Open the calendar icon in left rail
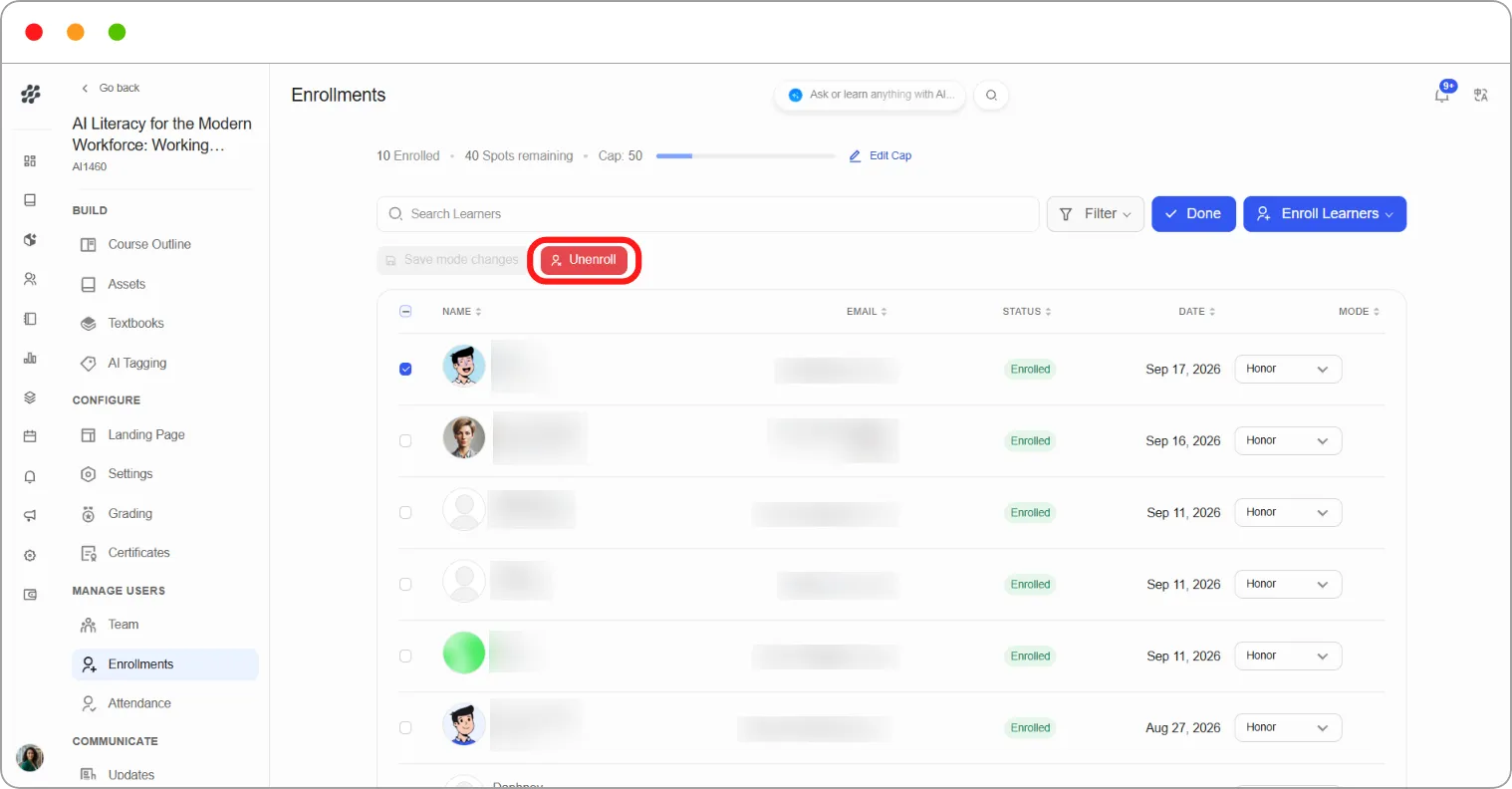This screenshot has height=789, width=1512. pos(30,436)
